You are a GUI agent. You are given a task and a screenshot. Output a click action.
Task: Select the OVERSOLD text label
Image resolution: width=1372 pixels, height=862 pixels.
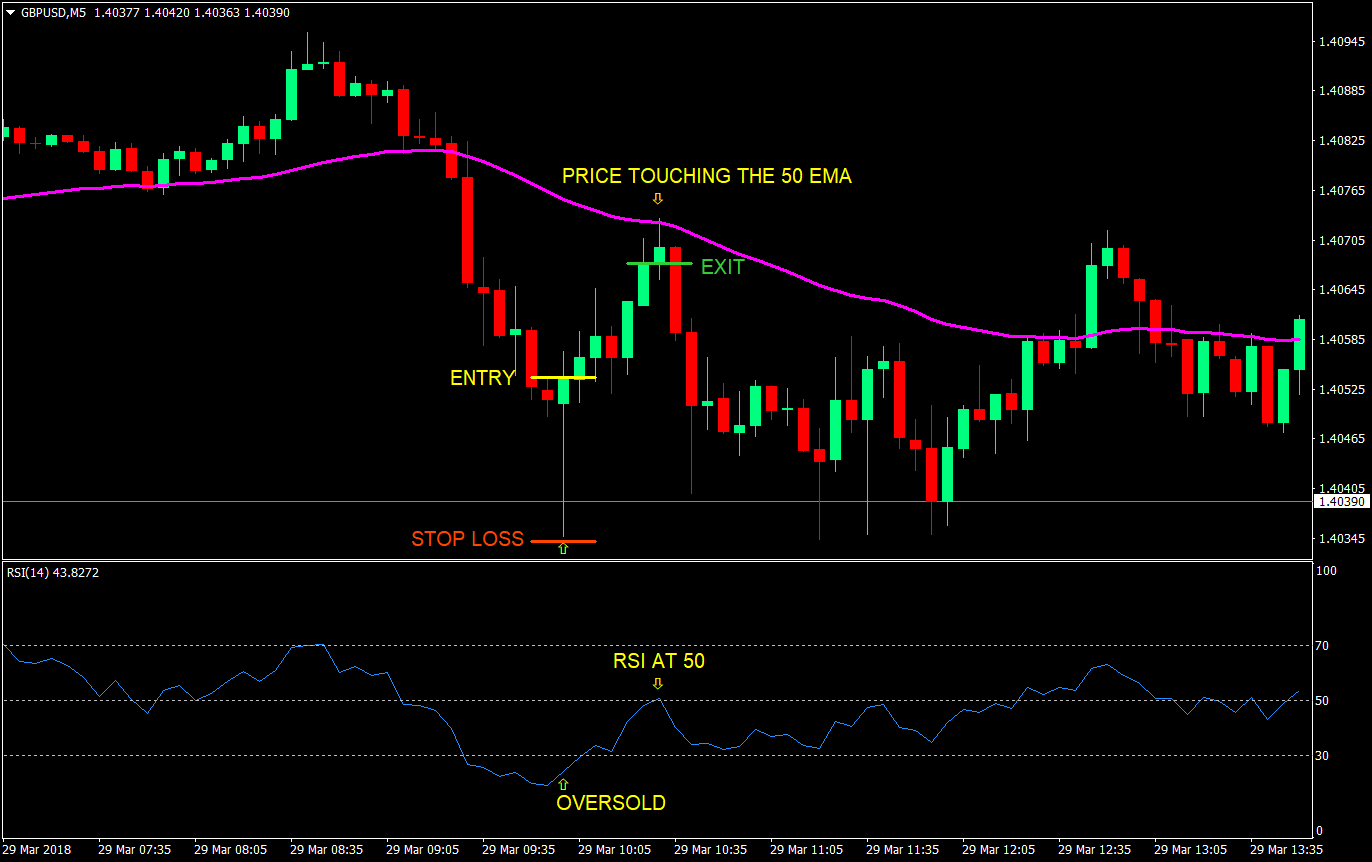(611, 802)
